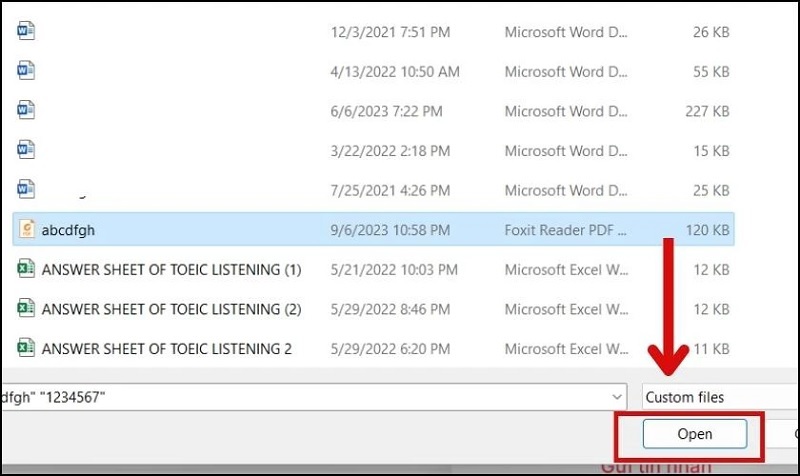
Task: Pick ANSWER SHEET OF TOEIC LISTENING (2) name
Action: (x=171, y=309)
